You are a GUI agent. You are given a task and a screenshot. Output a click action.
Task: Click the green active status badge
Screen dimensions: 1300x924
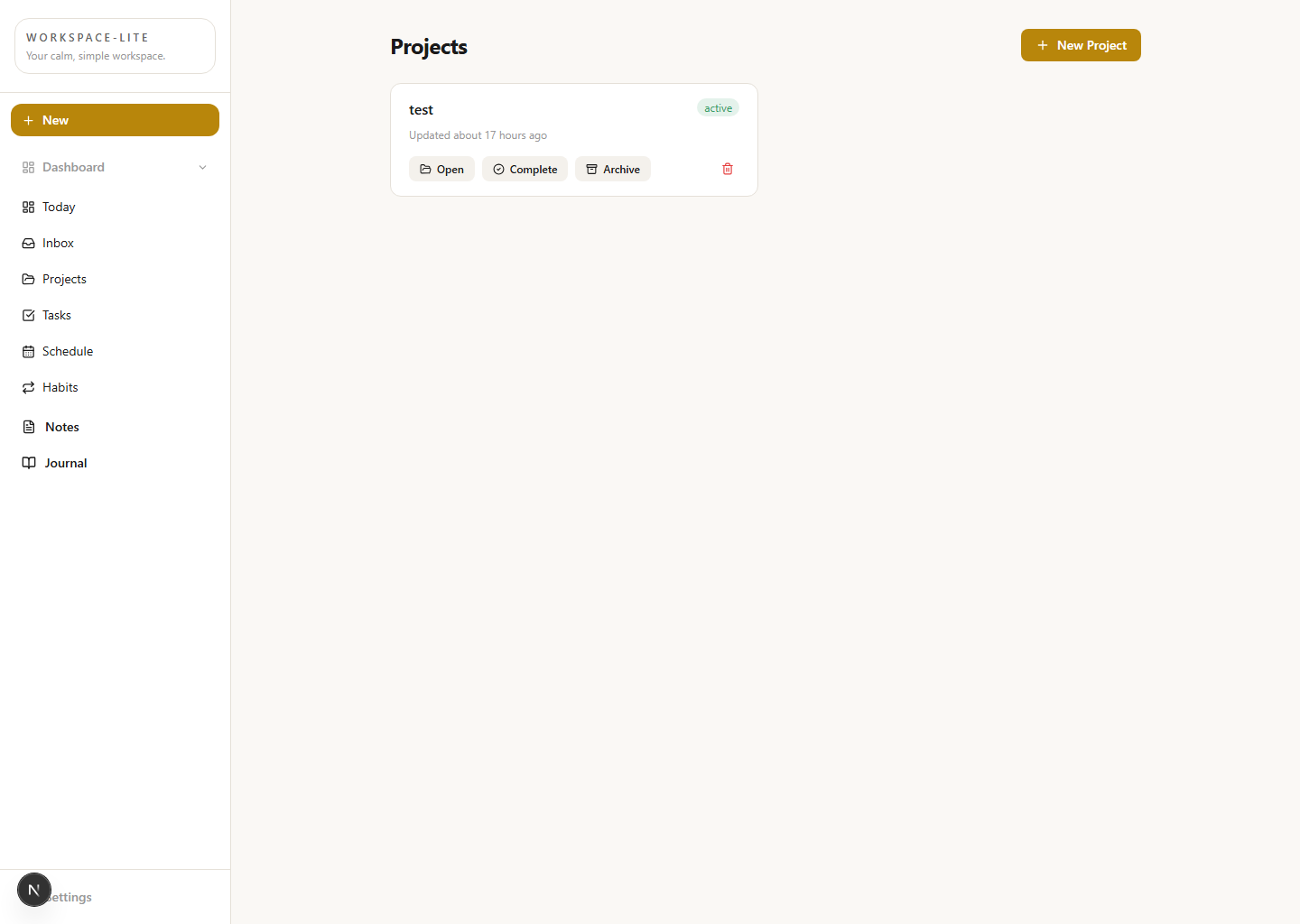[718, 107]
